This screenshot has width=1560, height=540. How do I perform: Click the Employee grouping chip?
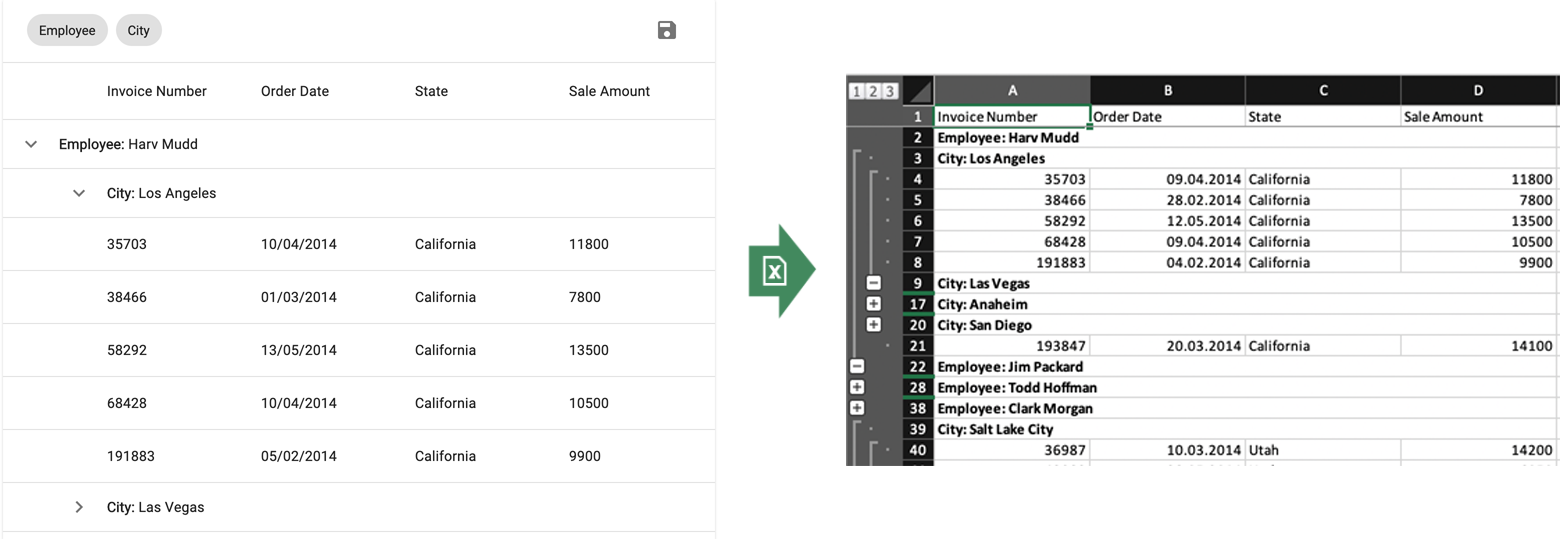click(67, 30)
